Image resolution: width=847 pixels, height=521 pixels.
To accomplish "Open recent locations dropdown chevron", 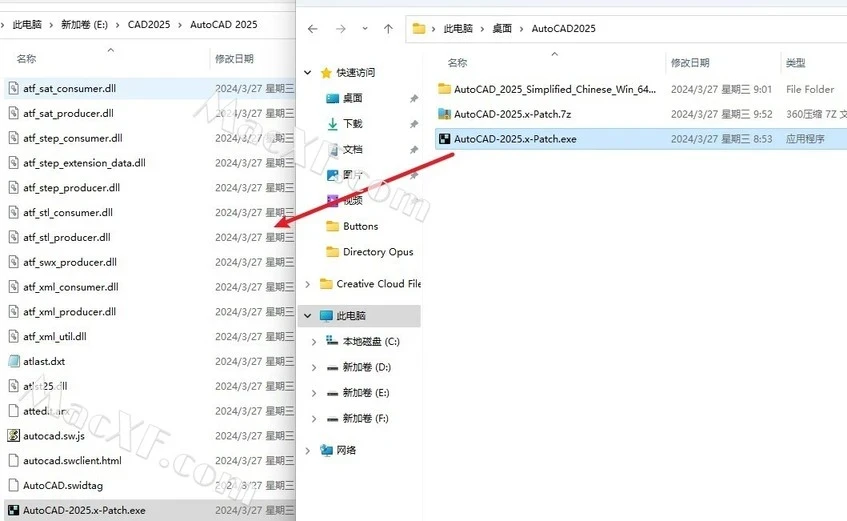I will (x=365, y=29).
